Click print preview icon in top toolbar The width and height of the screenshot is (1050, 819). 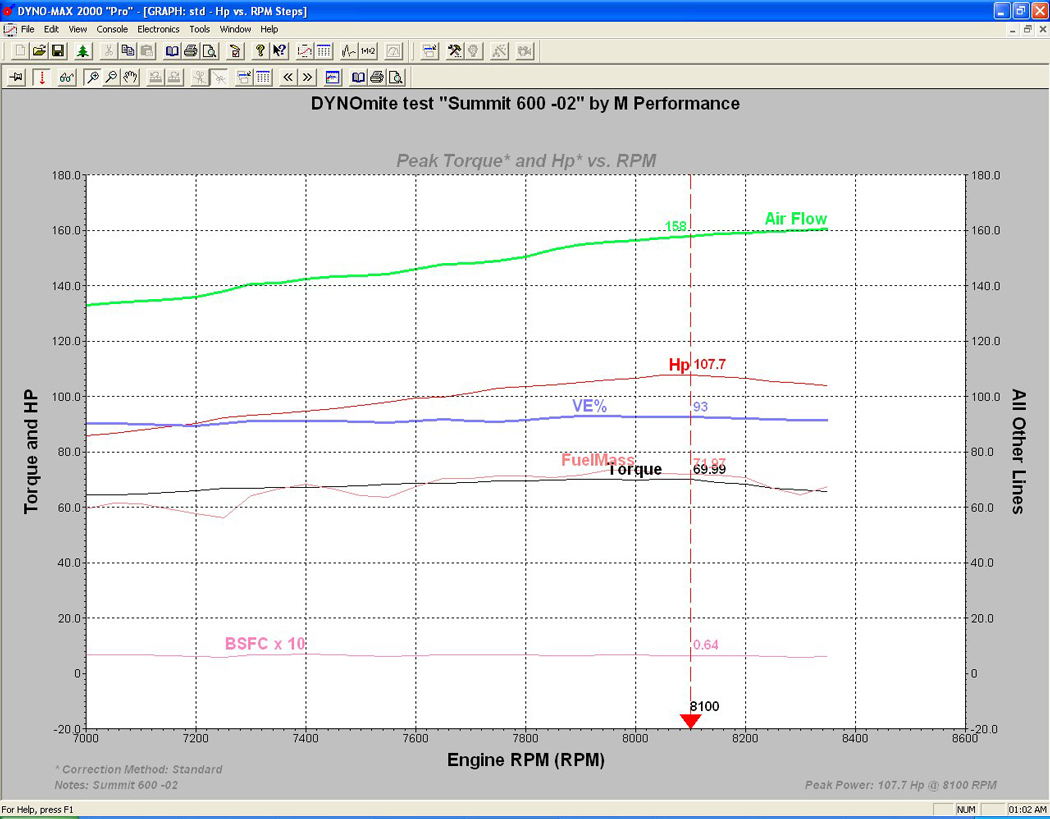[x=210, y=51]
